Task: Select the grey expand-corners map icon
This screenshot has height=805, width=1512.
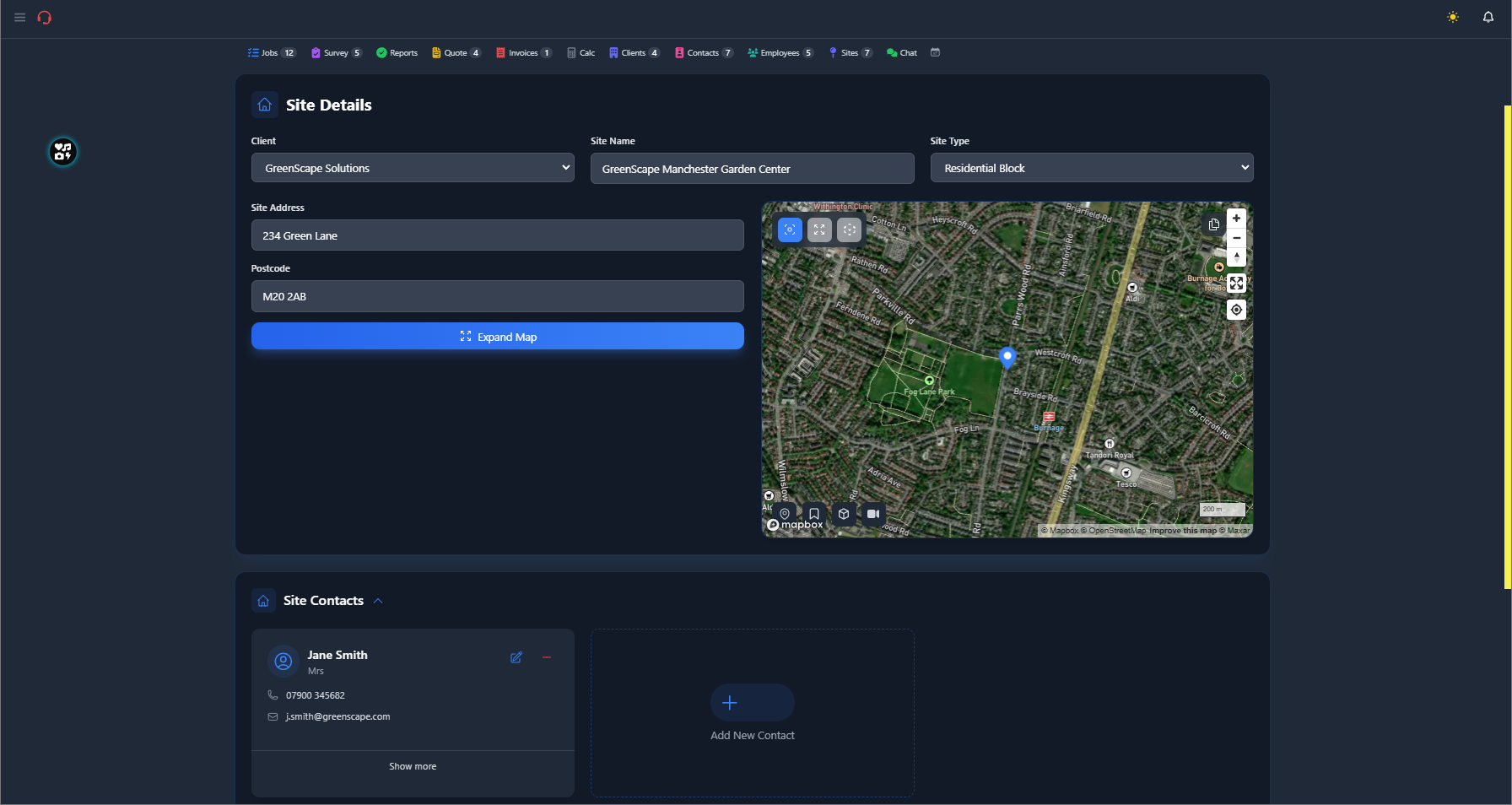Action: pyautogui.click(x=819, y=230)
